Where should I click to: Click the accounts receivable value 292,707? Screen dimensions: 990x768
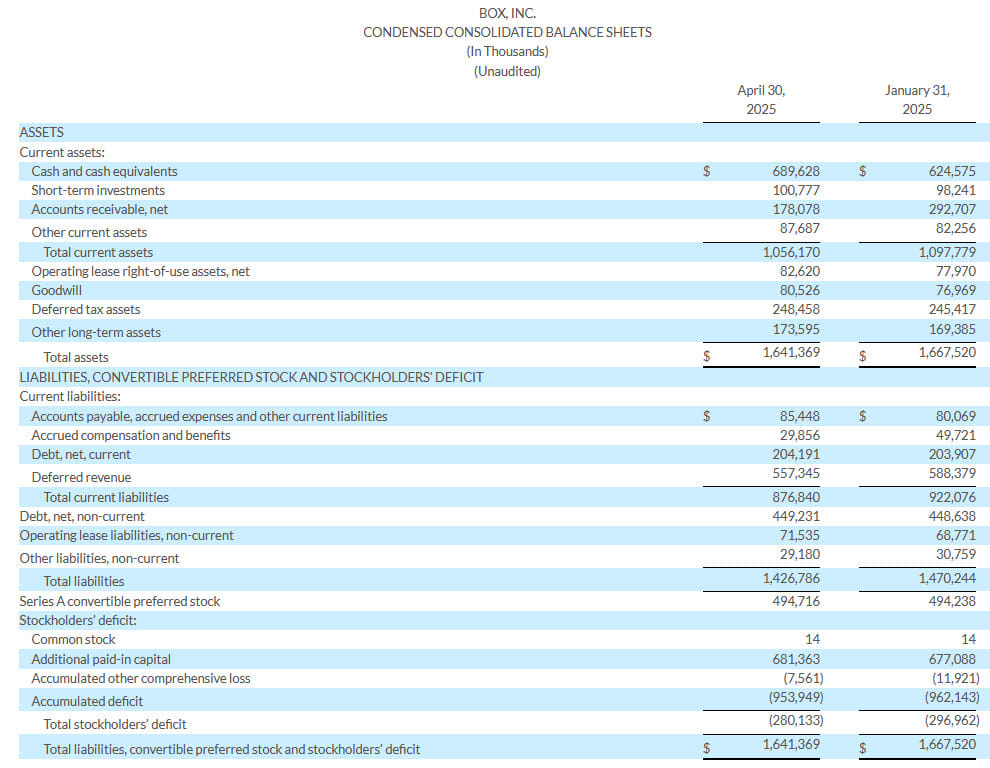(x=951, y=209)
